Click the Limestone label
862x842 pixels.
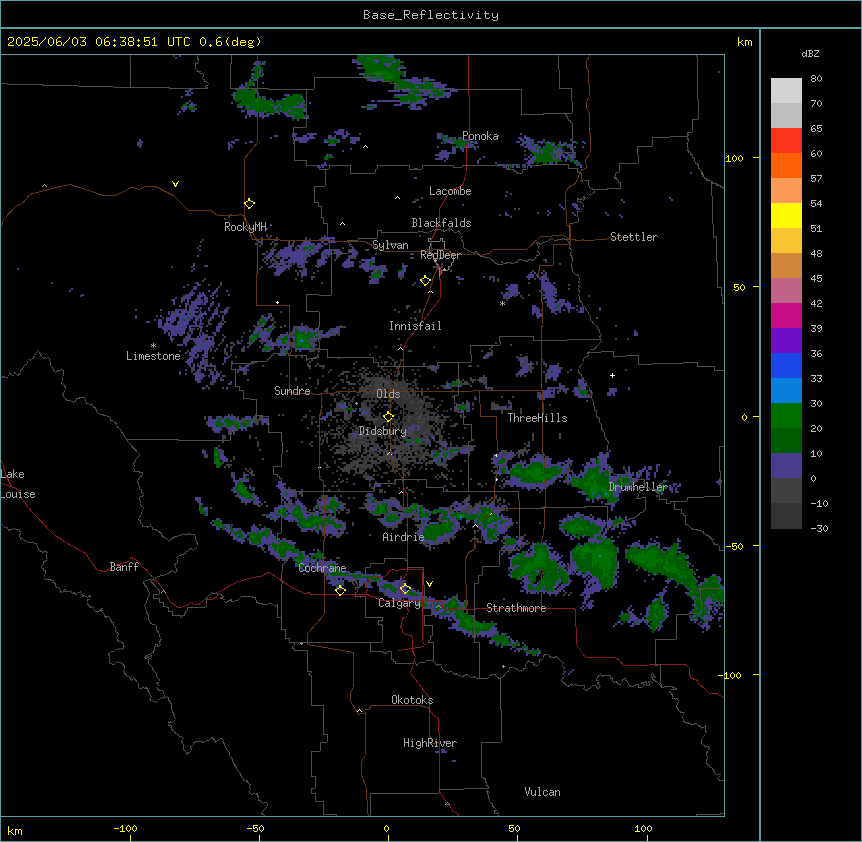click(x=153, y=356)
